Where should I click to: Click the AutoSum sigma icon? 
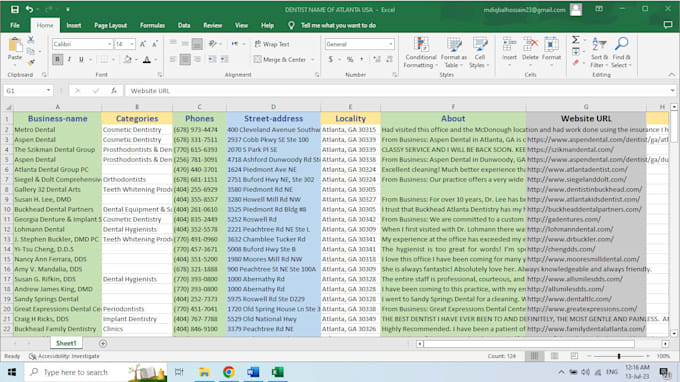click(575, 40)
